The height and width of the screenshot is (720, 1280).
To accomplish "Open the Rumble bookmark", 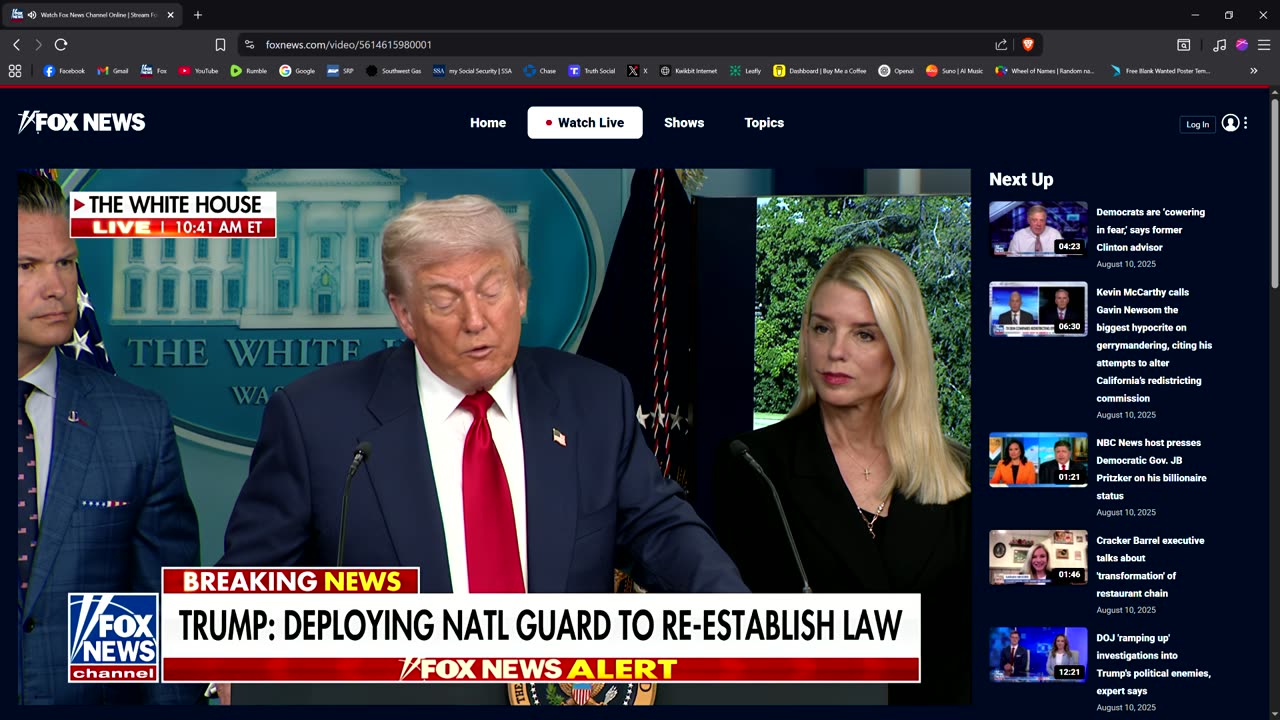I will [x=249, y=71].
